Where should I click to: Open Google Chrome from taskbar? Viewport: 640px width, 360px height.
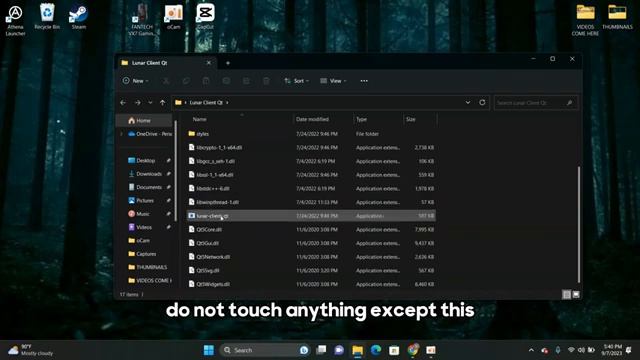pyautogui.click(x=413, y=350)
